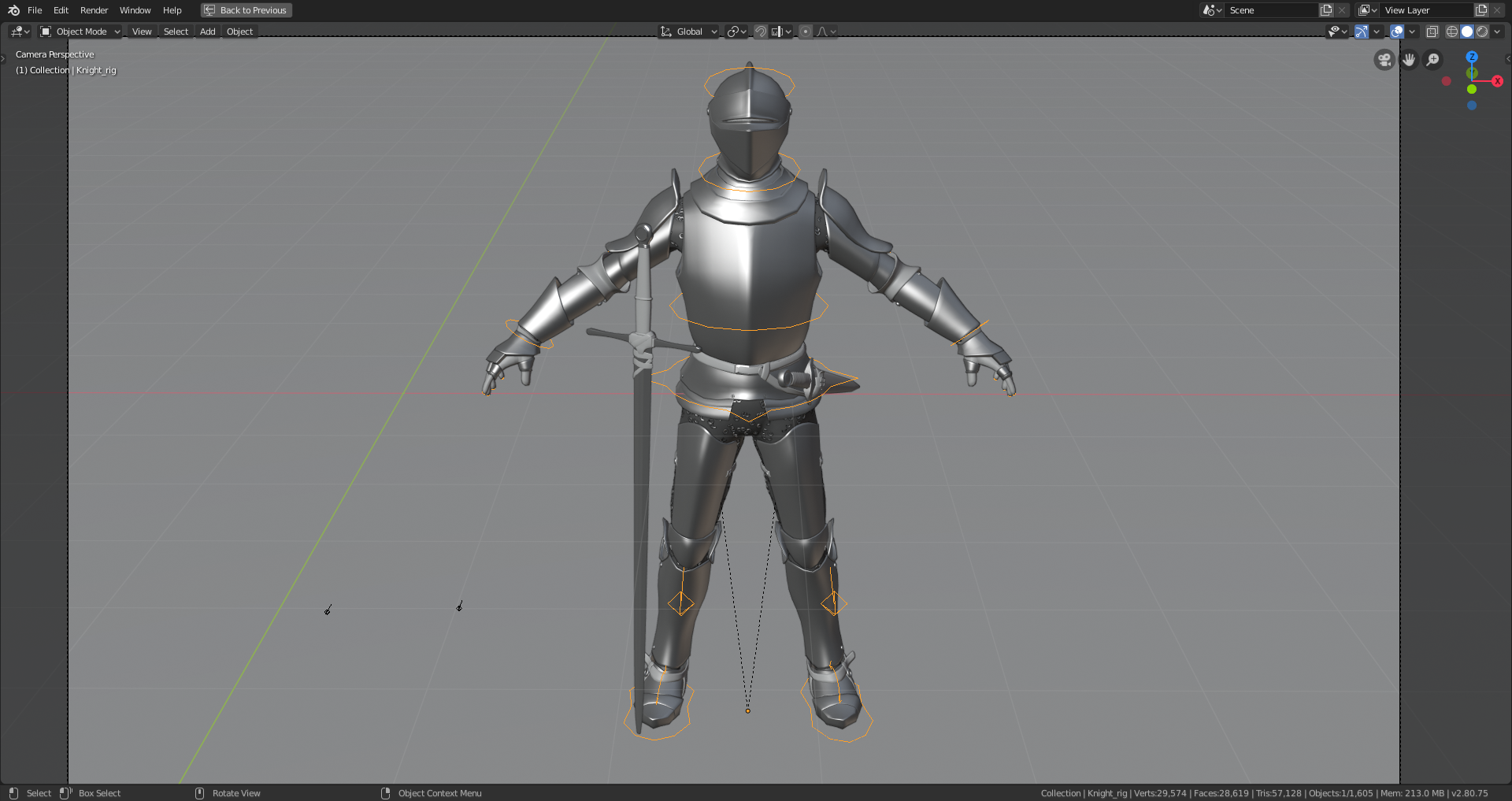
Task: Click the move hand icon in the viewport
Action: click(x=1409, y=60)
